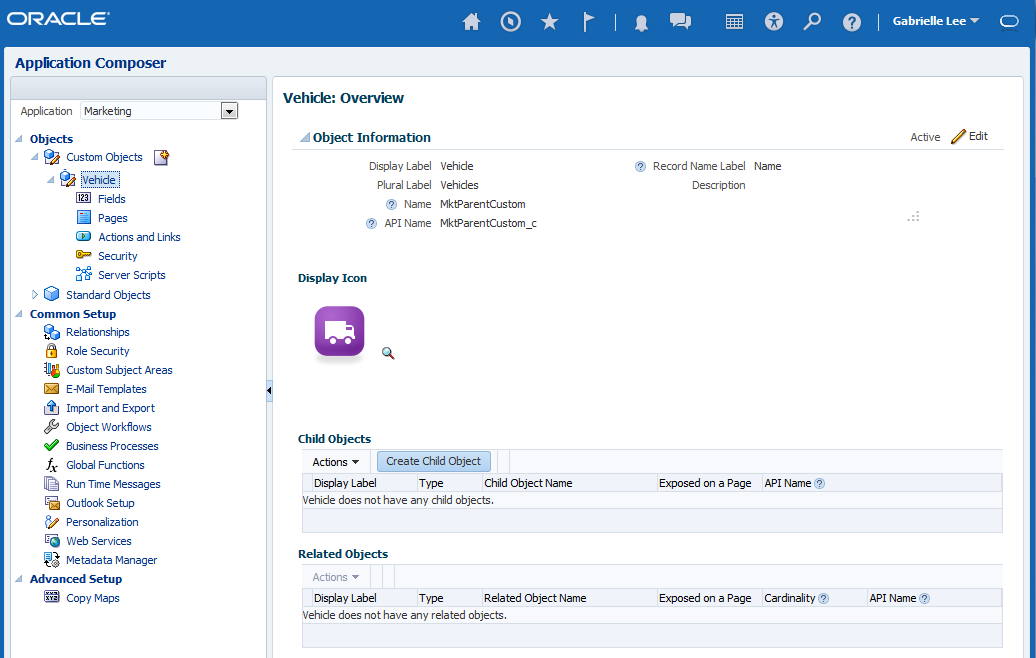Open the Gabrielle Lee user menu
The image size is (1036, 658).
tap(936, 21)
